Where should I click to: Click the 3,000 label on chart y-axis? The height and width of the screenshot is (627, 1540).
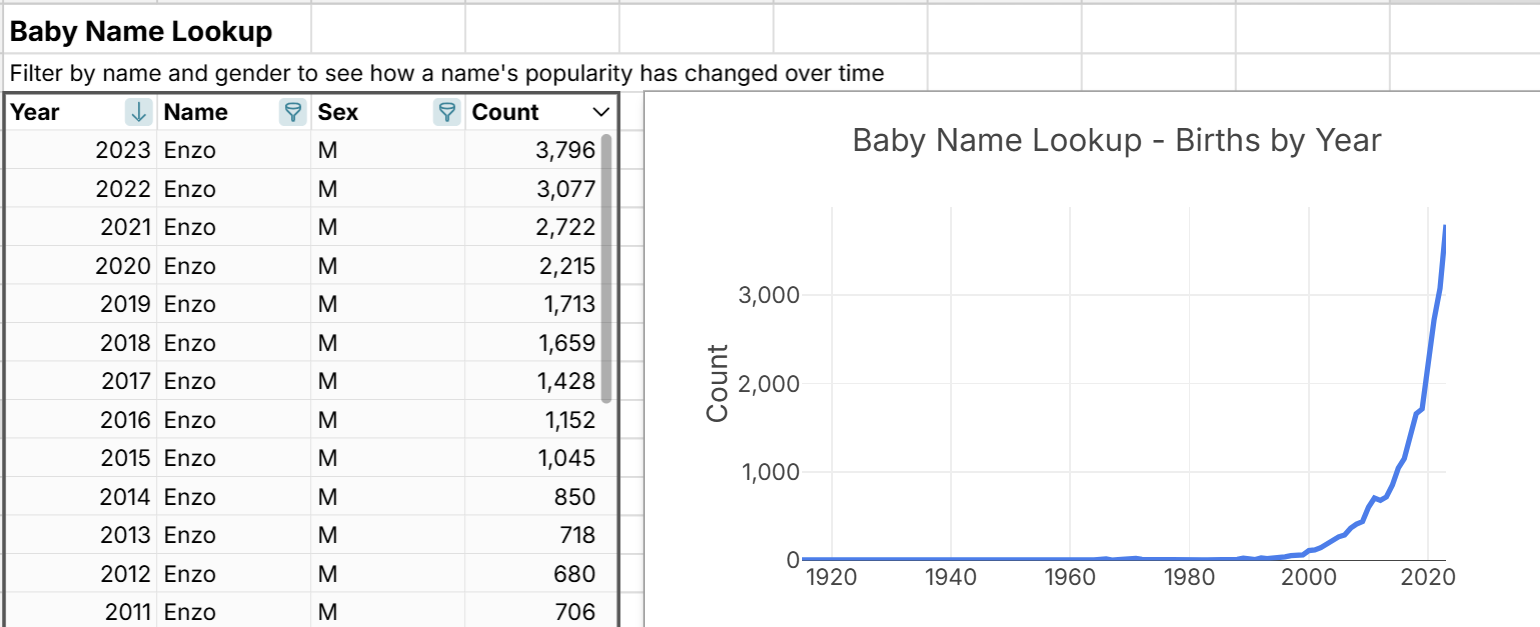(770, 295)
